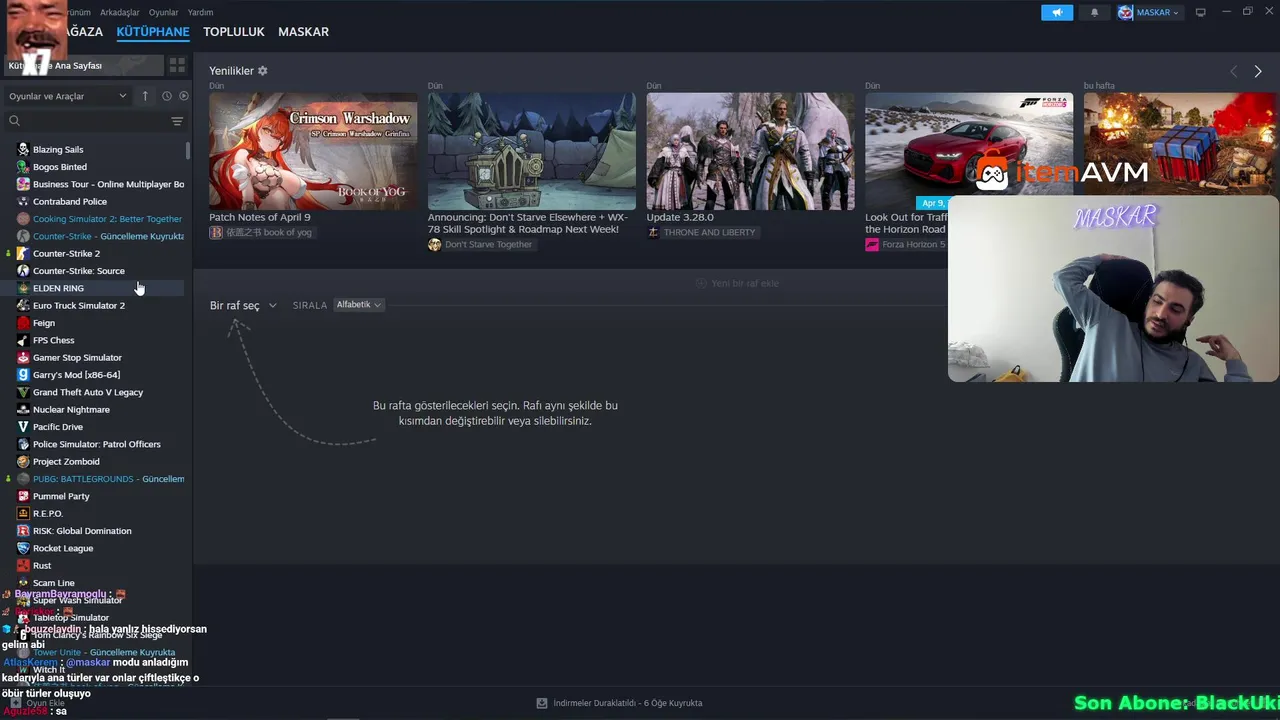Go to previous news items arrow

1233,71
